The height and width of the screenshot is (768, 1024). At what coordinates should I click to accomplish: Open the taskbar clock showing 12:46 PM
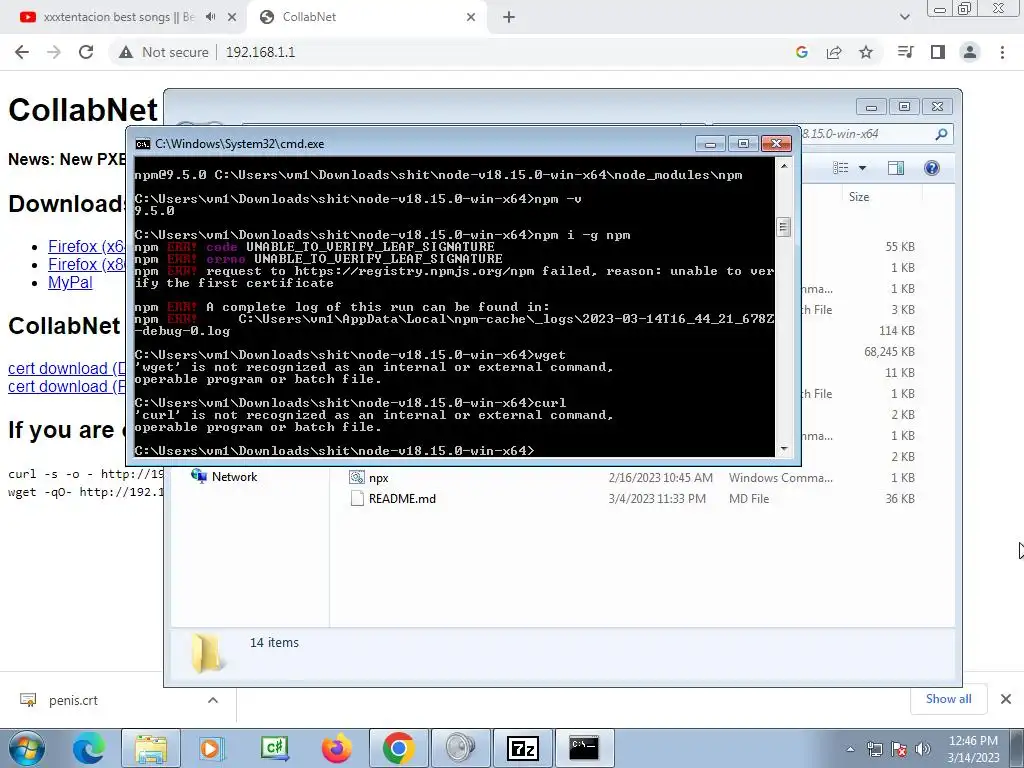(x=973, y=749)
